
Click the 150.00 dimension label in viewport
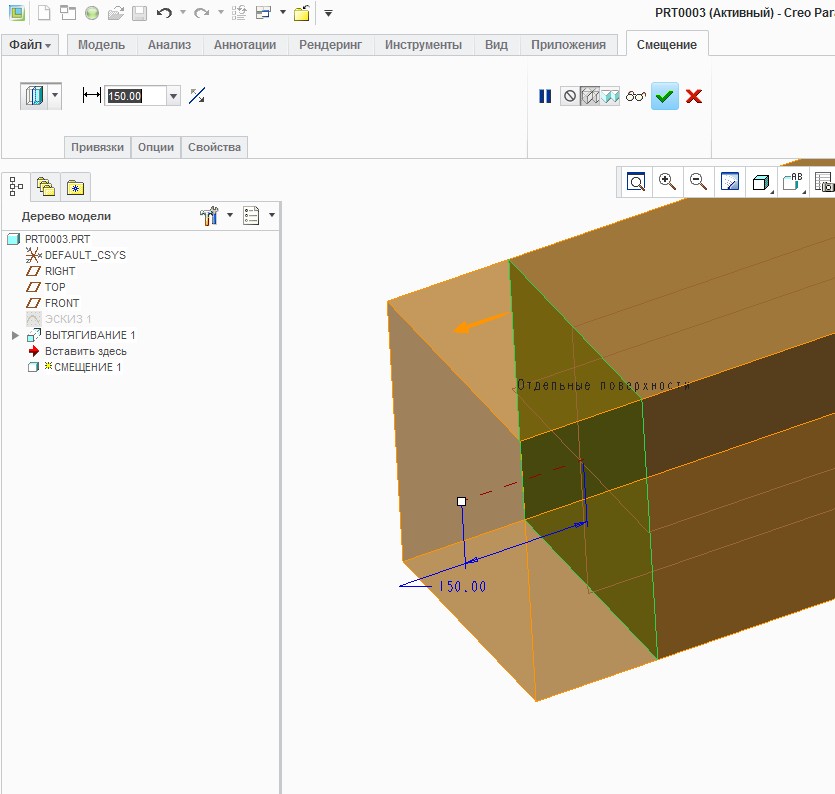click(462, 586)
